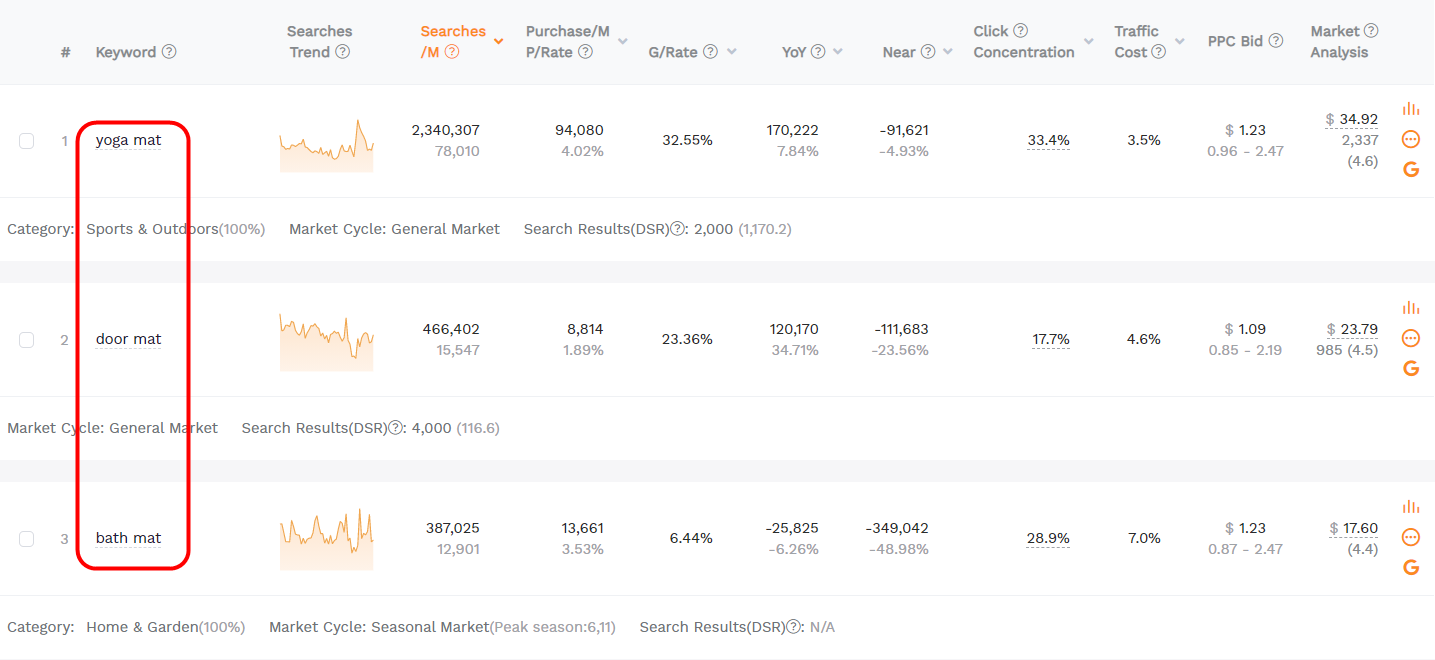The height and width of the screenshot is (660, 1435).
Task: Check the bath mat row checkbox
Action: coord(27,539)
